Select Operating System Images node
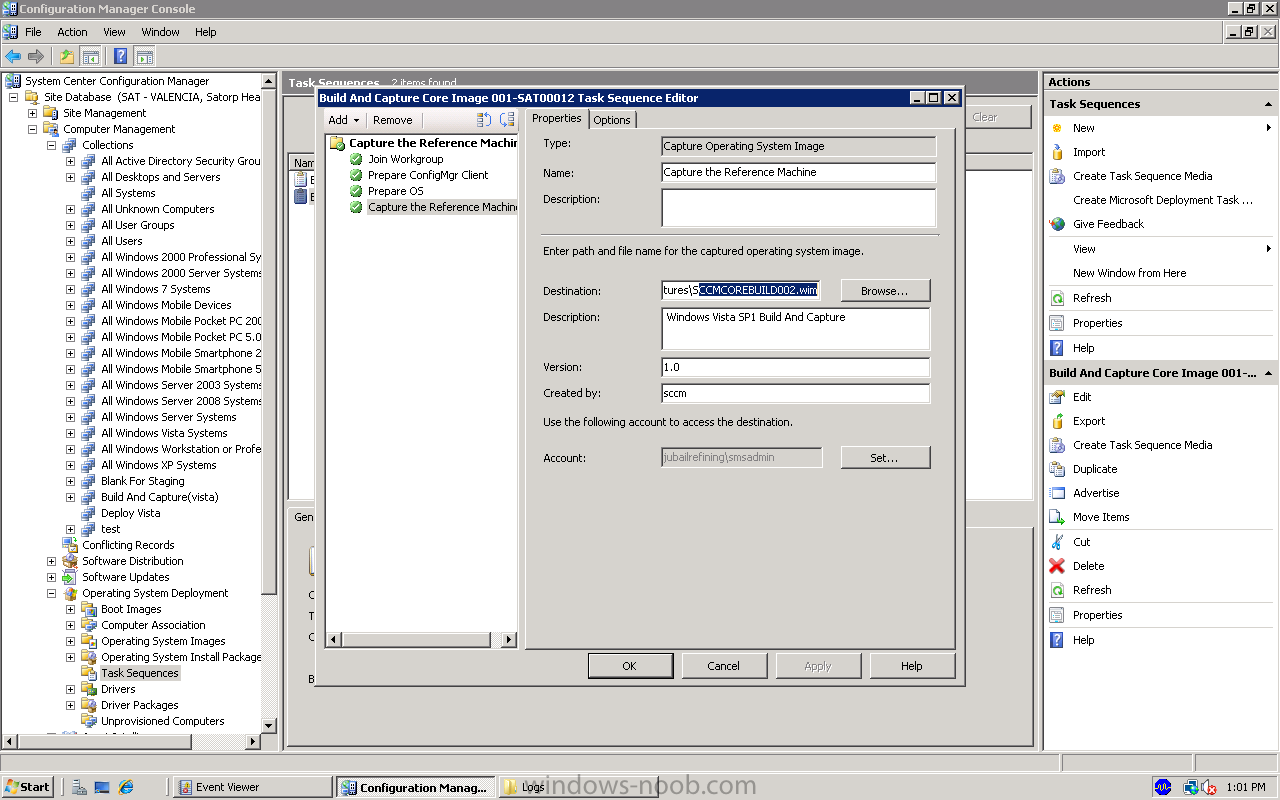 [x=163, y=641]
